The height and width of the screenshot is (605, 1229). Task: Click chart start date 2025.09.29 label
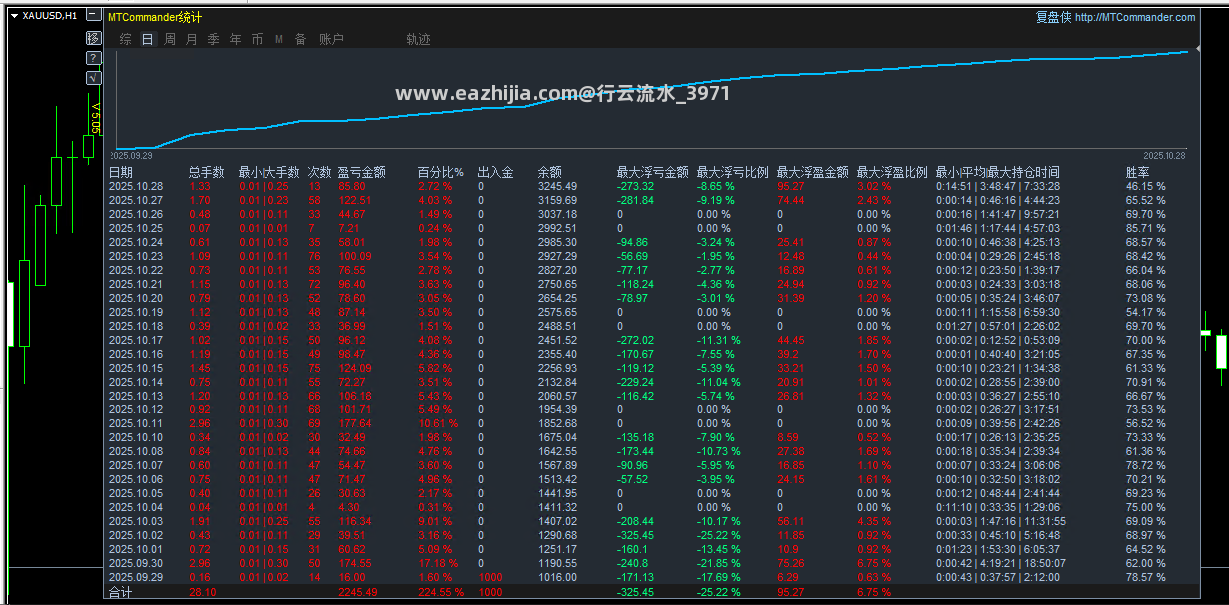click(x=131, y=156)
